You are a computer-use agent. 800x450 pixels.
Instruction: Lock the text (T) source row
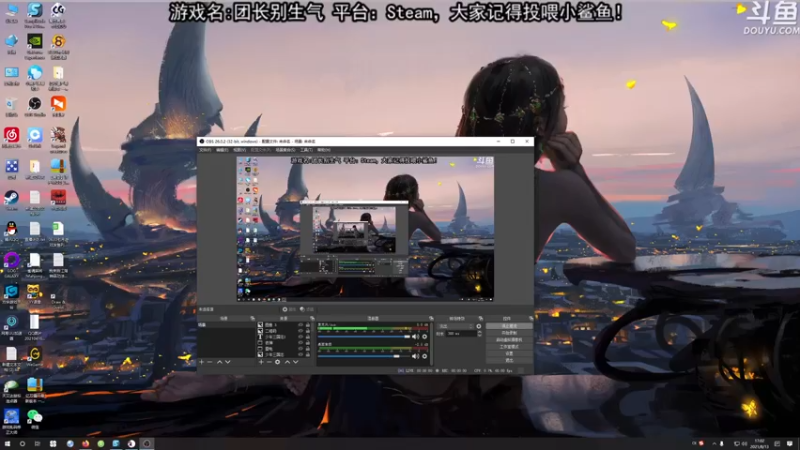pos(308,337)
